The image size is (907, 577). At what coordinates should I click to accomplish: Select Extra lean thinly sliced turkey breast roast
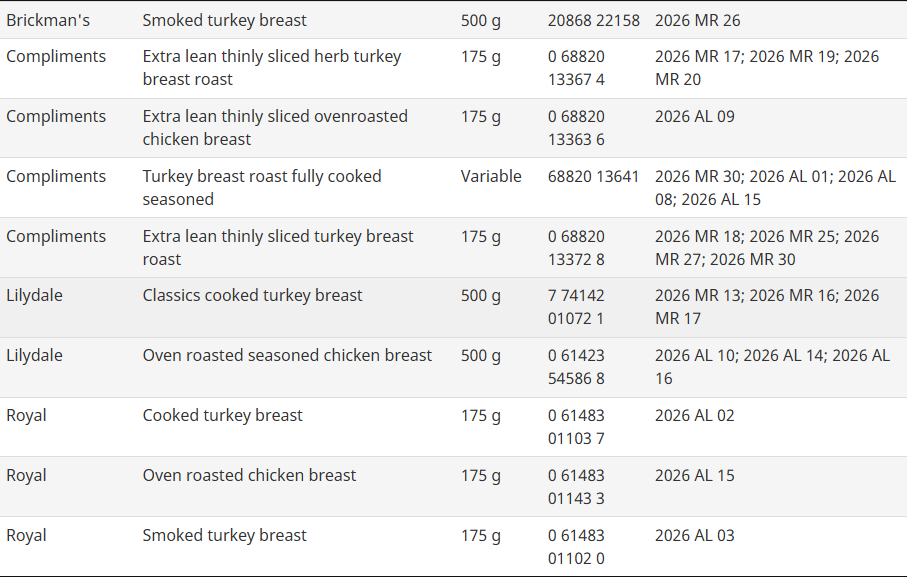click(x=277, y=248)
